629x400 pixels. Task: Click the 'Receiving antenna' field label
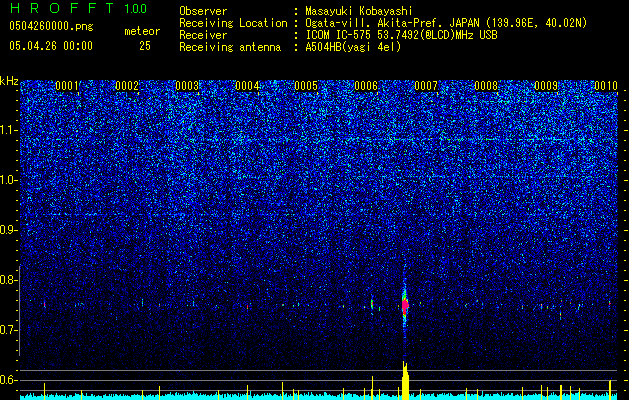click(x=230, y=47)
